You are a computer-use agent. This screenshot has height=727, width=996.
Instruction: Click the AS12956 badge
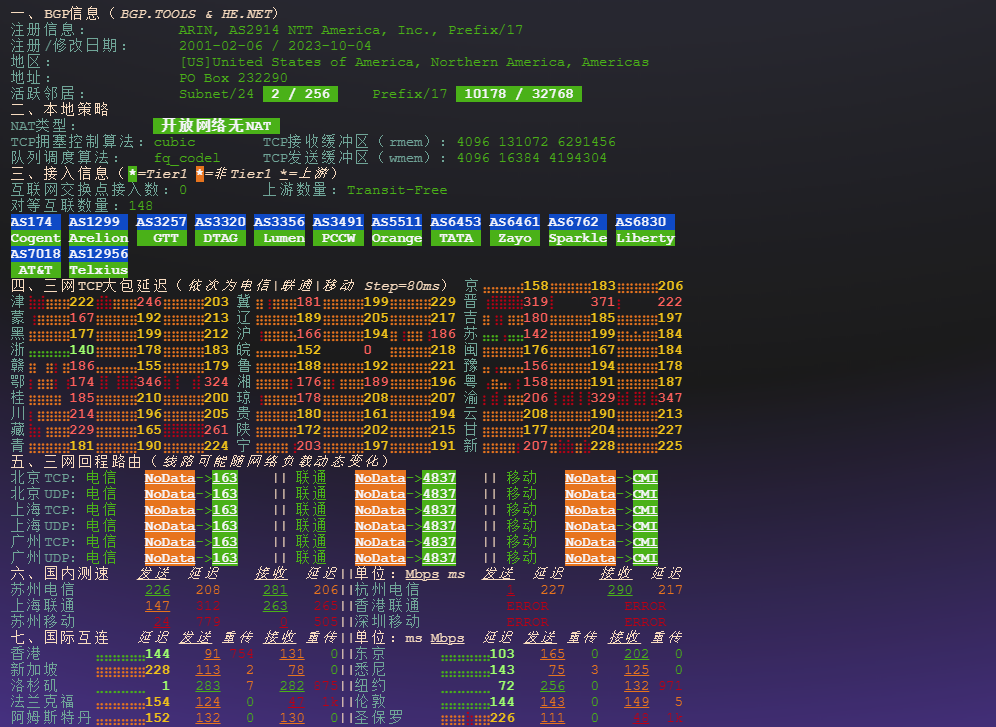[98, 254]
